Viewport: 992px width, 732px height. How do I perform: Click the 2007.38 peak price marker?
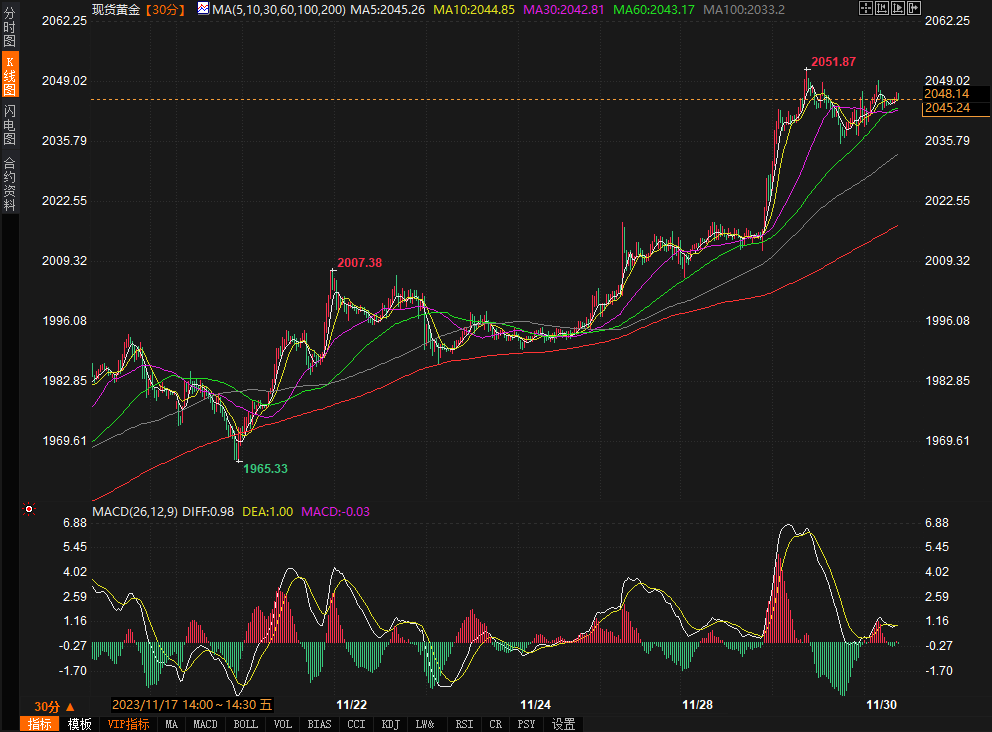tap(359, 263)
